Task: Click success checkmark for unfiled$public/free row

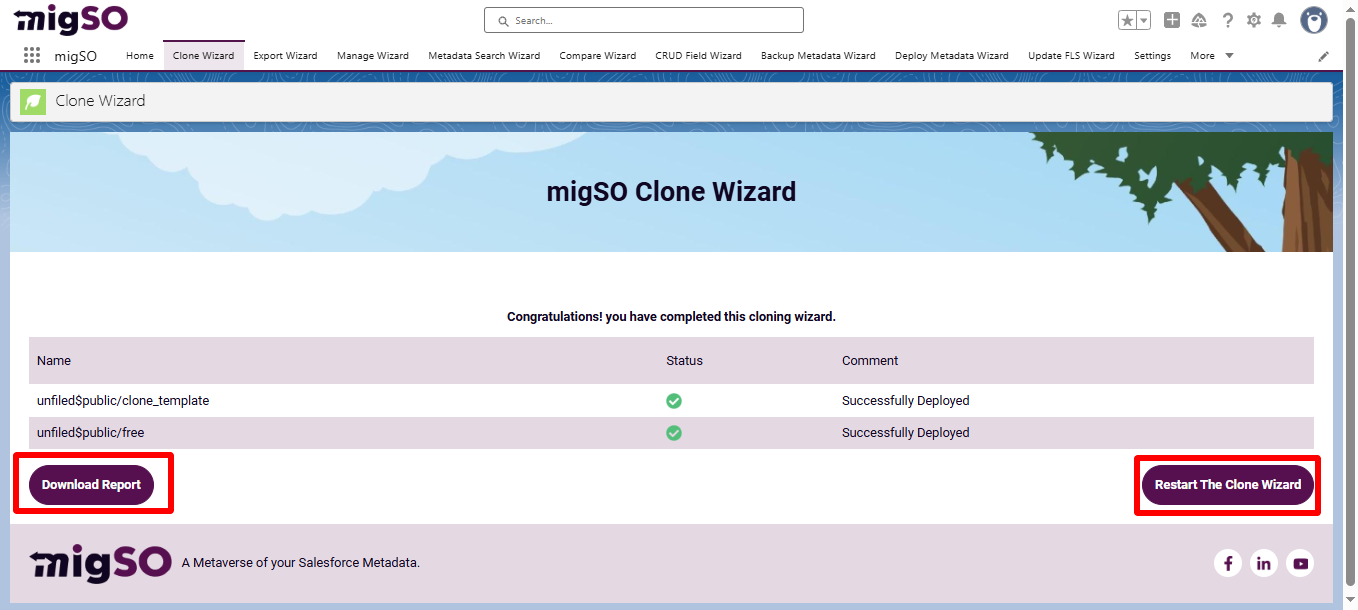Action: [674, 433]
